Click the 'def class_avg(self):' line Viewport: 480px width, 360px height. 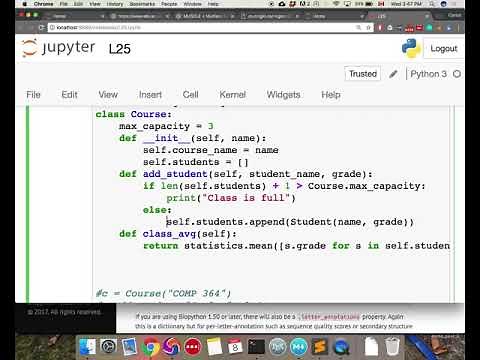178,234
